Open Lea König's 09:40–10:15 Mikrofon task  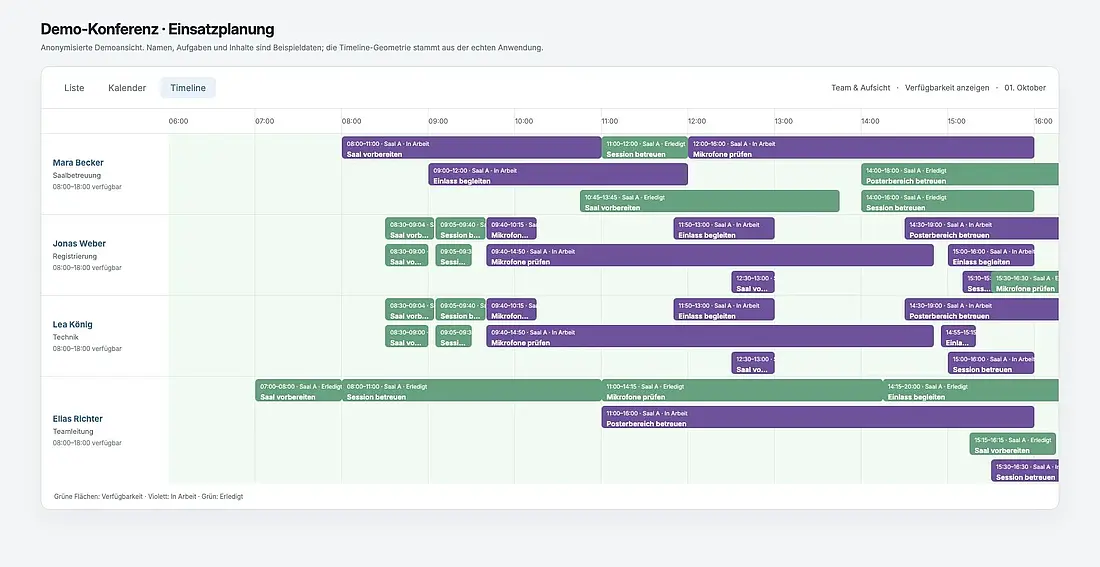(x=511, y=309)
